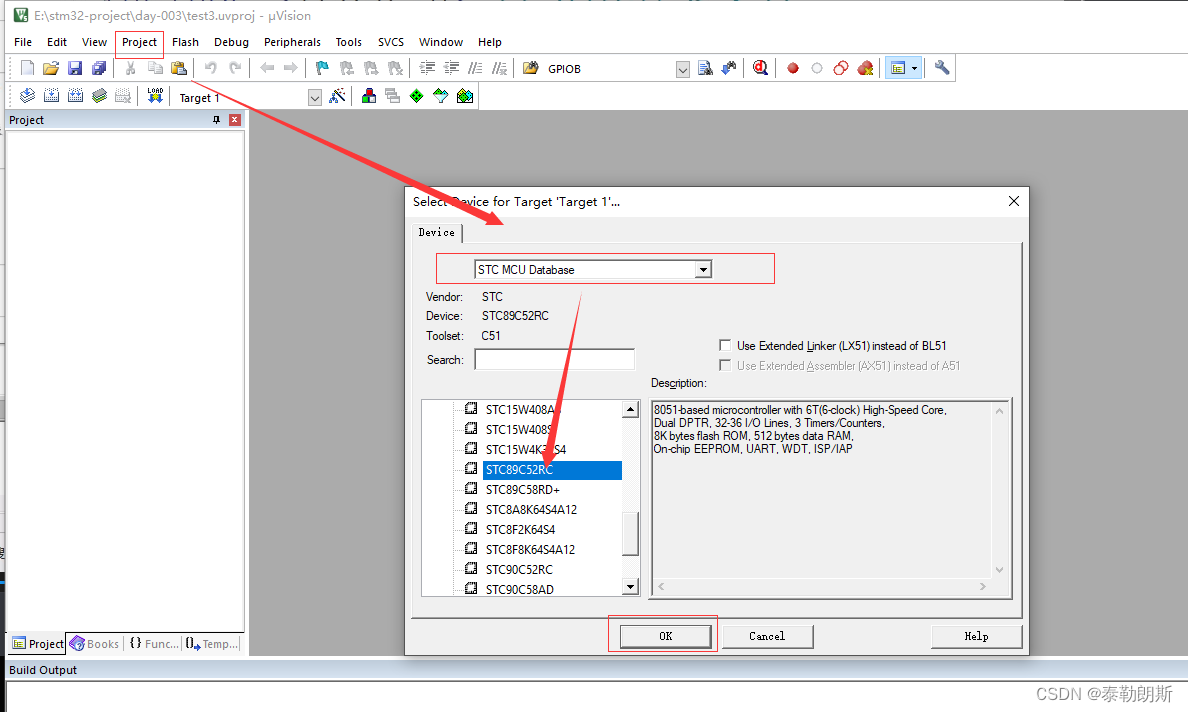Paste from clipboard toolbar icon
The height and width of the screenshot is (712, 1188).
179,68
